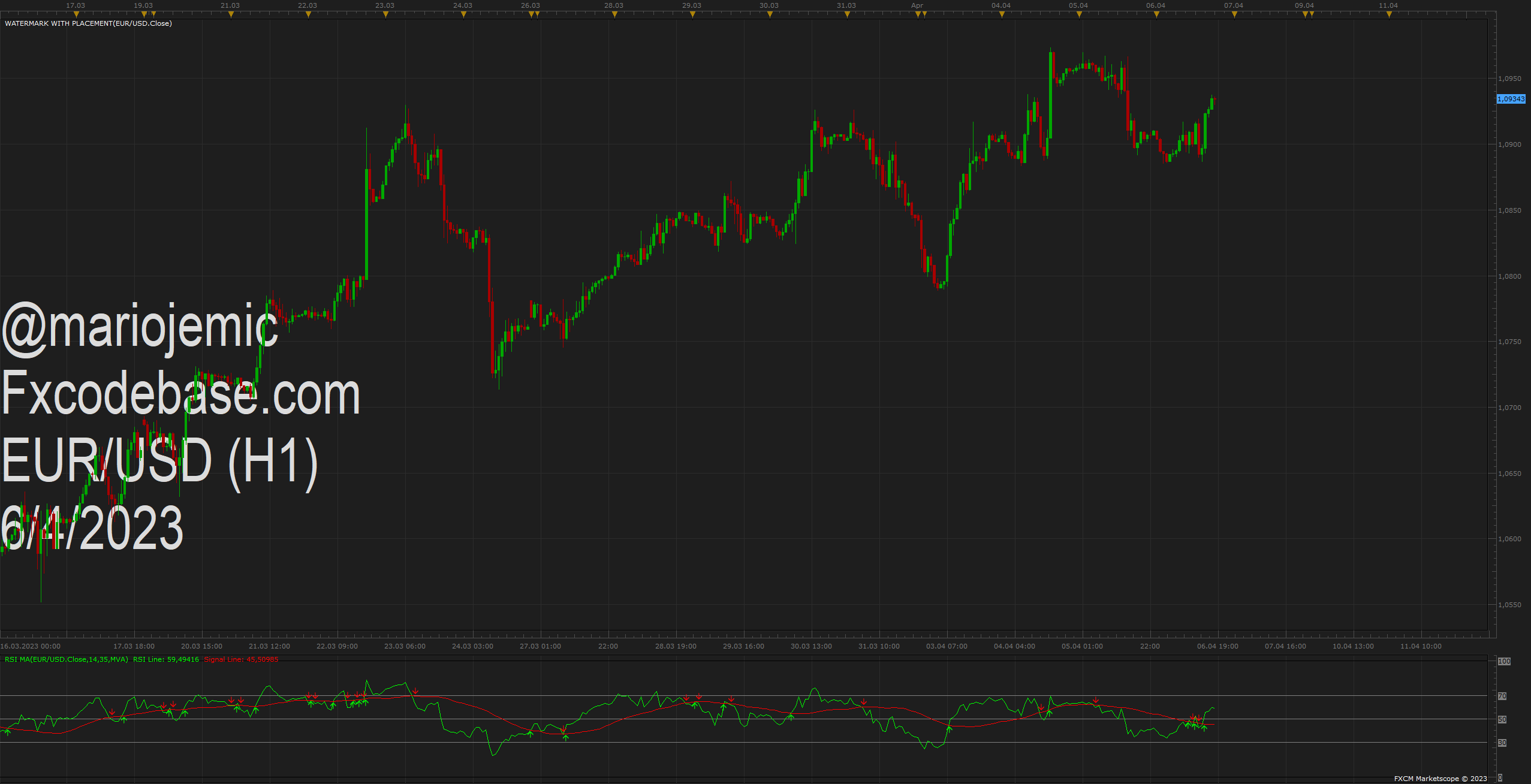Screen dimensions: 1531x784
Task: Click the '20.03 15:00' time axis label
Action: click(202, 646)
